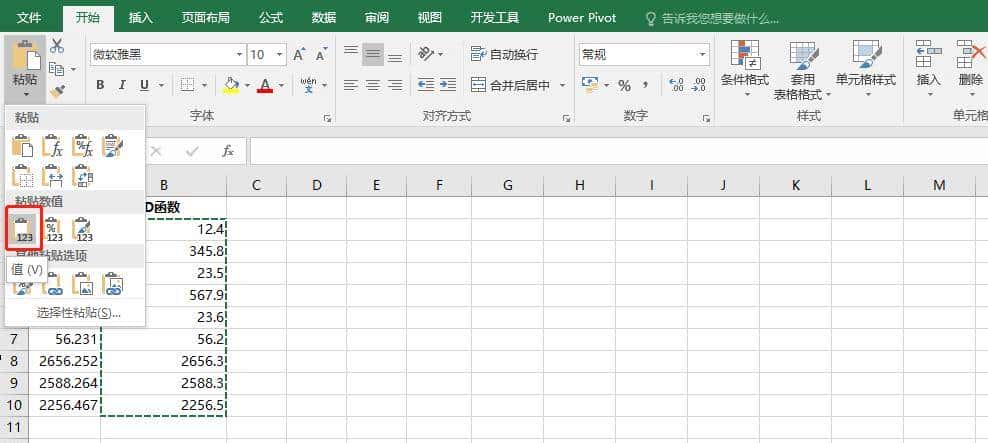Click the increase decimal icon
Image resolution: width=988 pixels, height=443 pixels.
click(x=677, y=85)
